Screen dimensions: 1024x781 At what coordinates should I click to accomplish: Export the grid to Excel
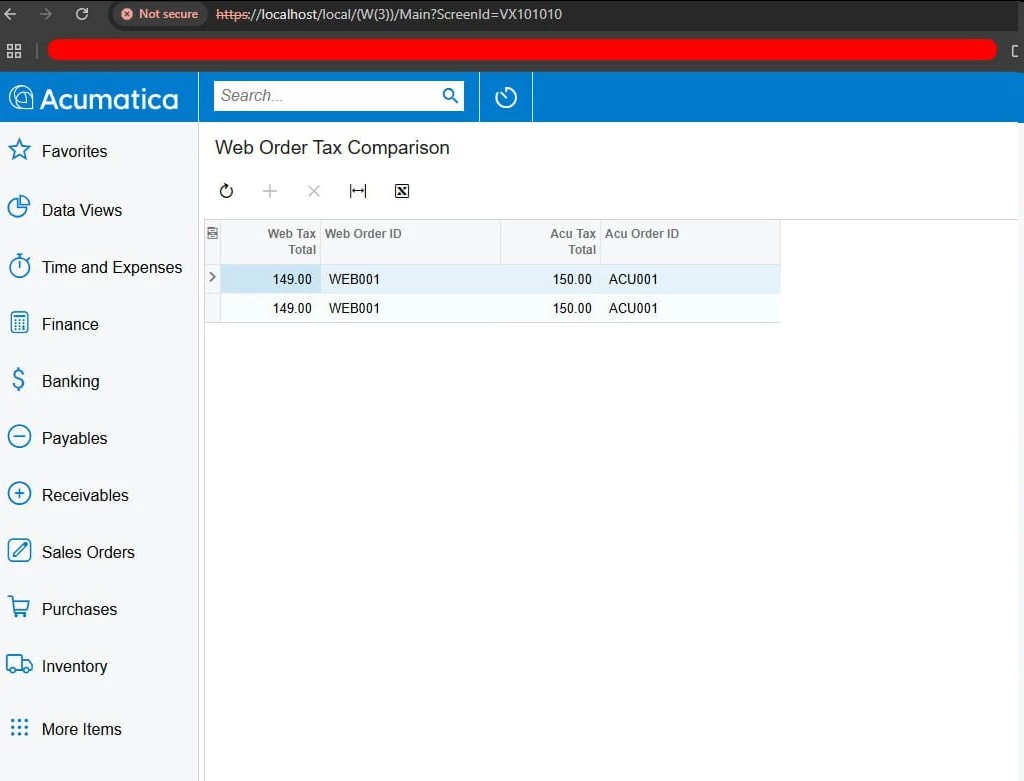[401, 191]
